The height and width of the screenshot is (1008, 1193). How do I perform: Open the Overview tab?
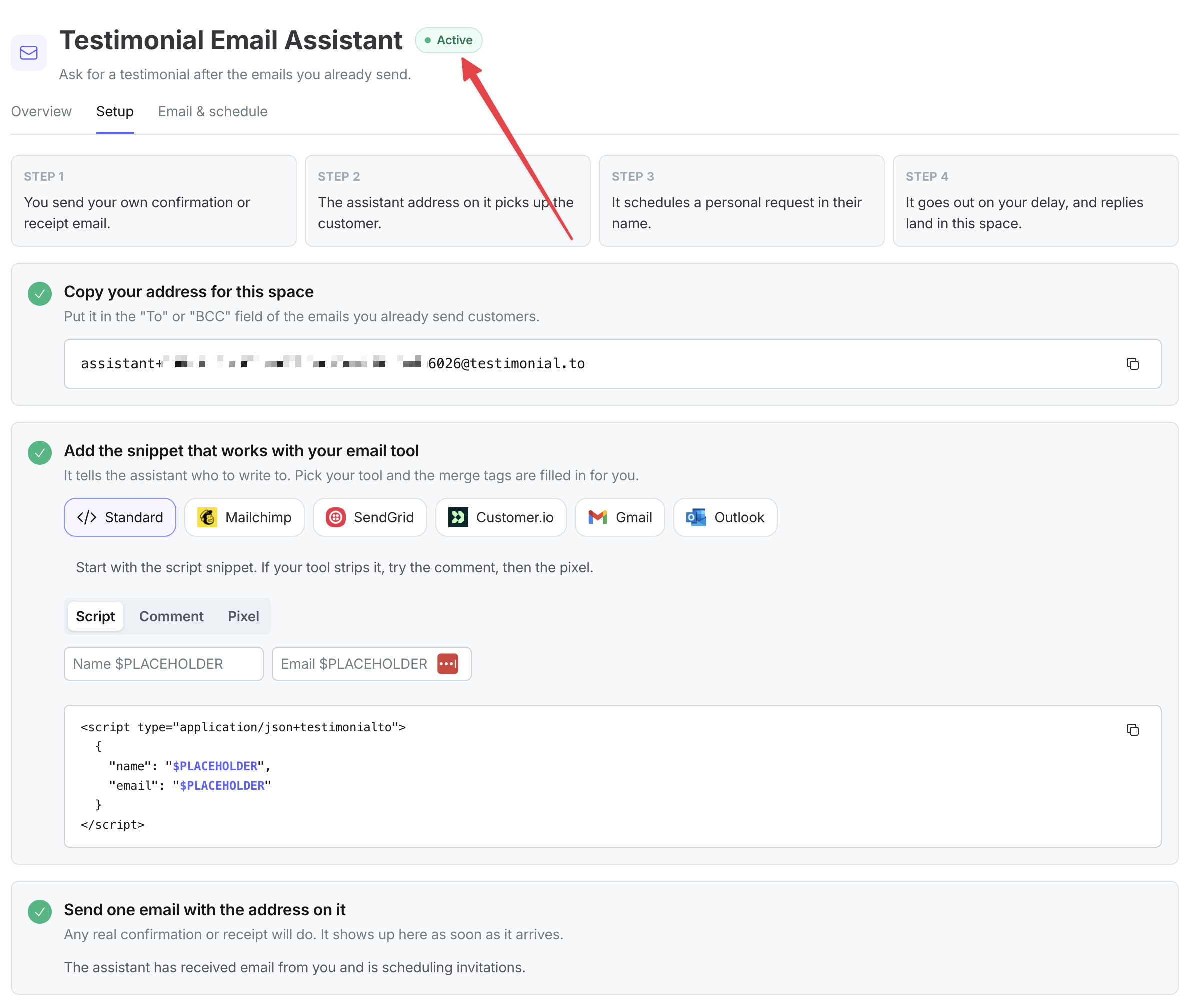pos(41,111)
